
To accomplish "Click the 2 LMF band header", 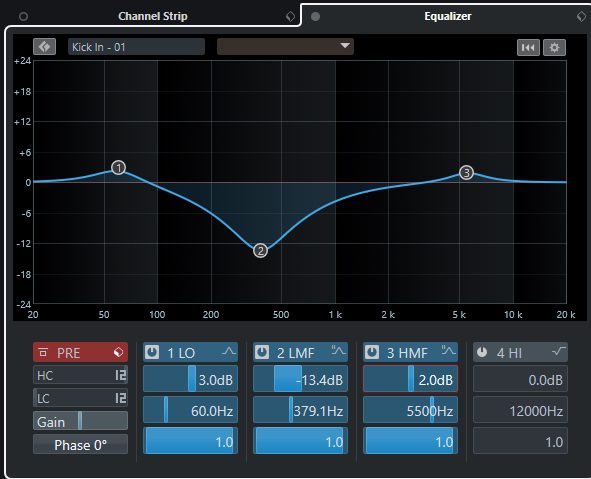I will [300, 352].
